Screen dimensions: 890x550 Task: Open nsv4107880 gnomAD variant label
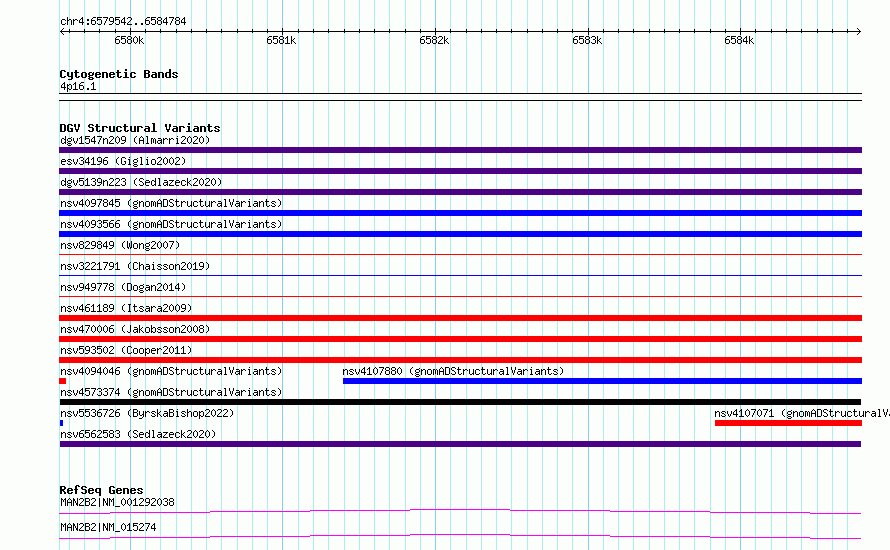point(453,371)
